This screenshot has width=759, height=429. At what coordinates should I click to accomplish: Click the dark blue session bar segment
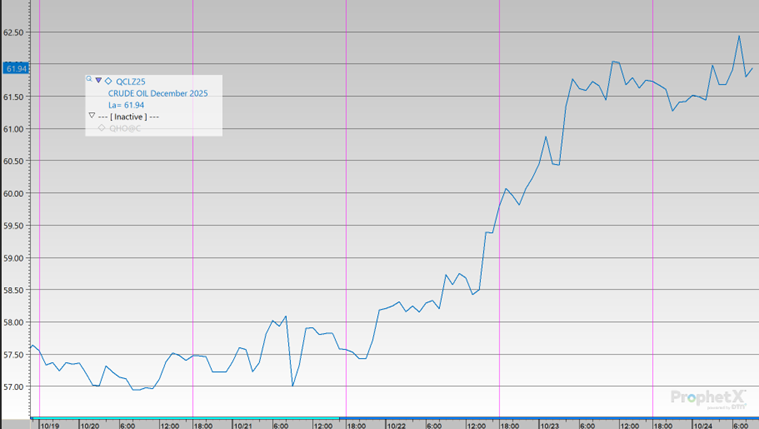coord(548,417)
